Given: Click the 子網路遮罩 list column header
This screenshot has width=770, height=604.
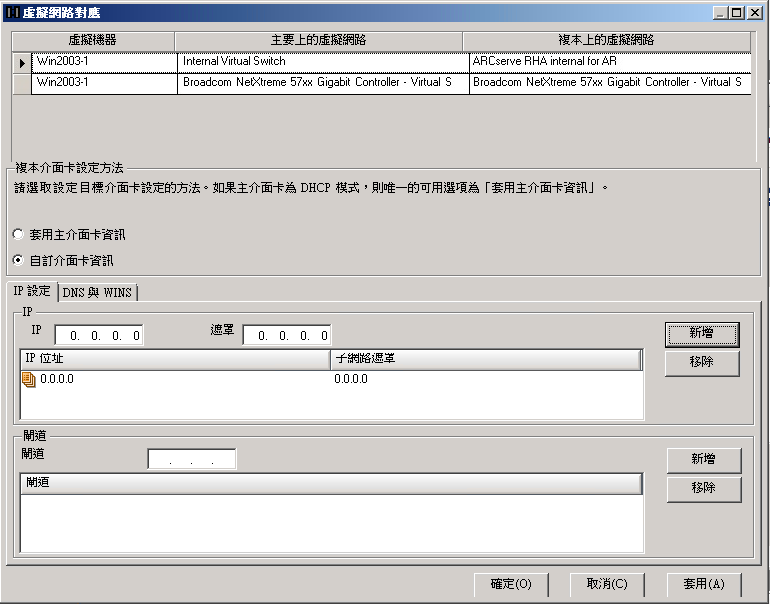Looking at the screenshot, I should [x=486, y=359].
